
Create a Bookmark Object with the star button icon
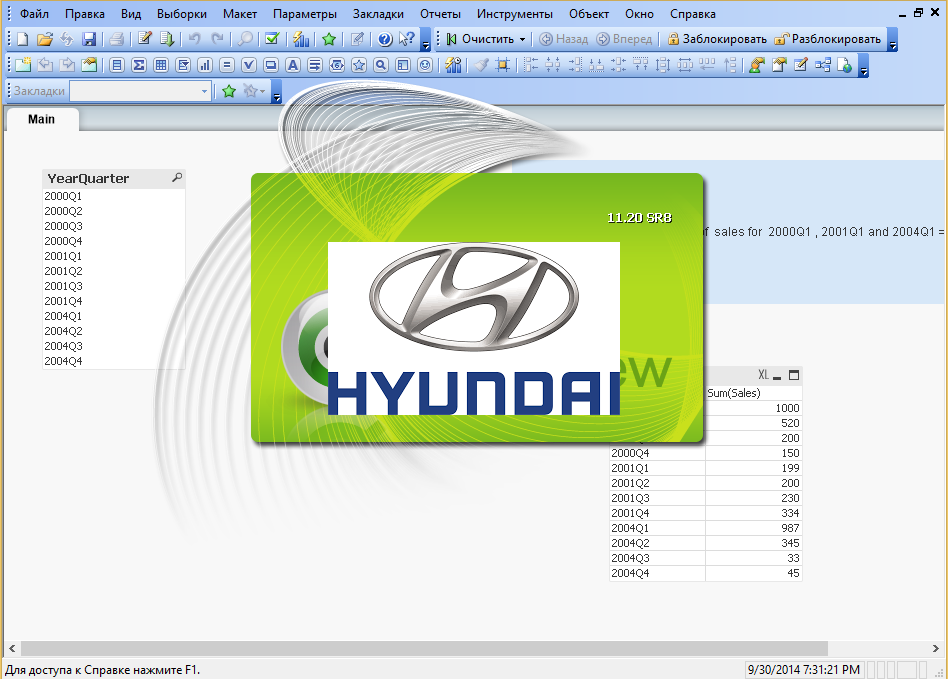(359, 65)
